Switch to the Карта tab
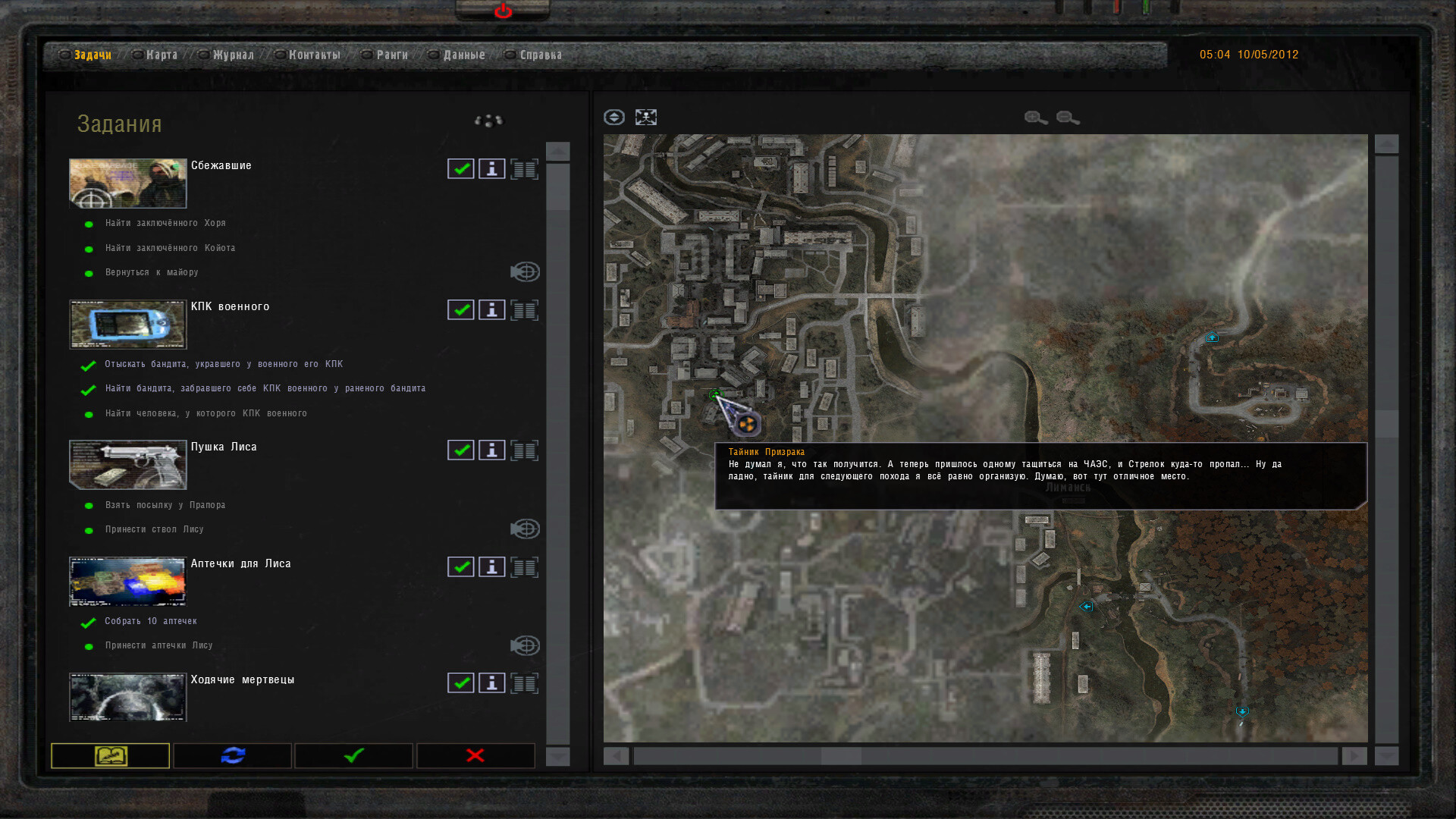Image resolution: width=1456 pixels, height=819 pixels. point(162,55)
